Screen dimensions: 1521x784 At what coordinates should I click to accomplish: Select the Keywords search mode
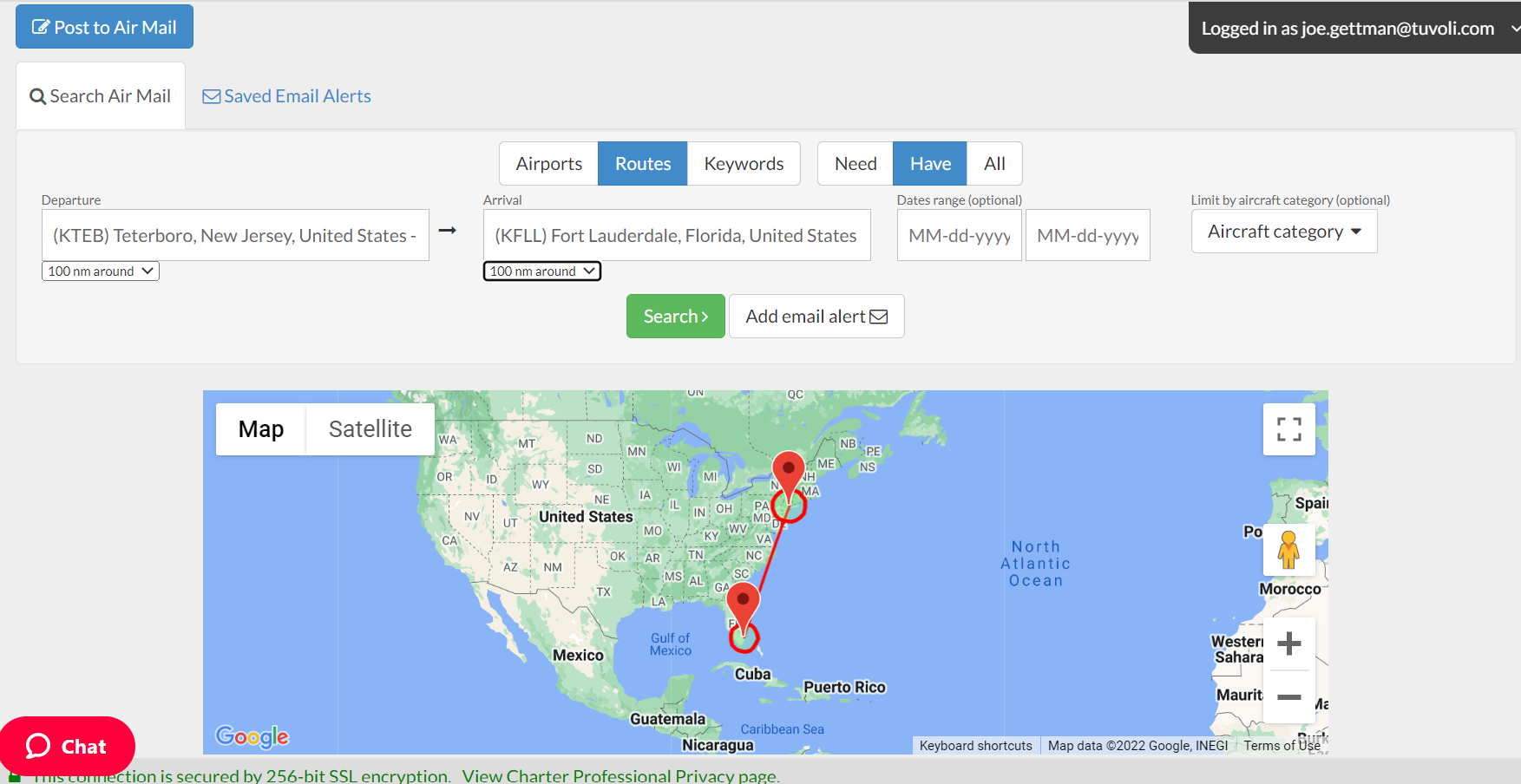744,164
